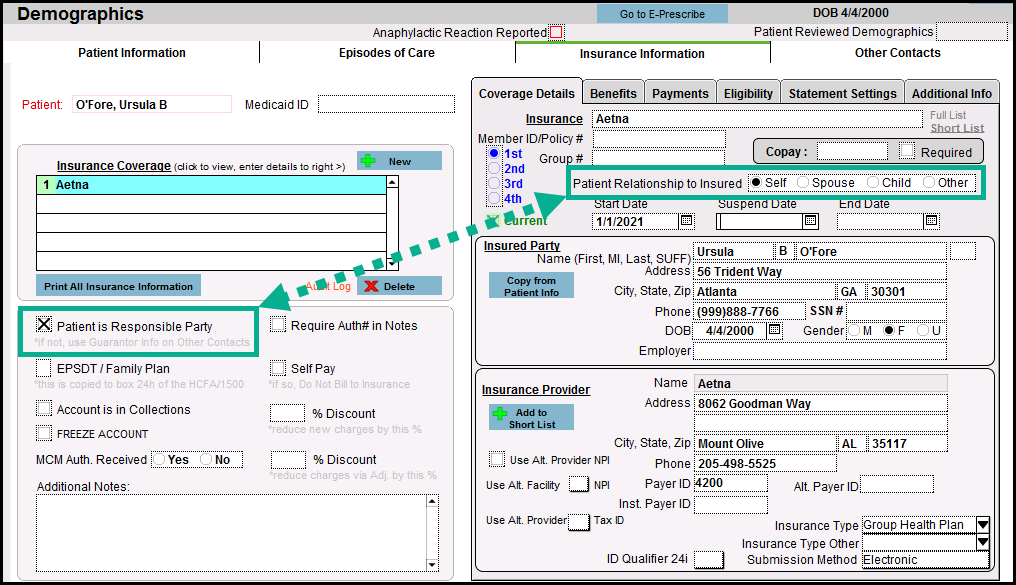
Task: Switch to the Benefits tab
Action: [613, 93]
